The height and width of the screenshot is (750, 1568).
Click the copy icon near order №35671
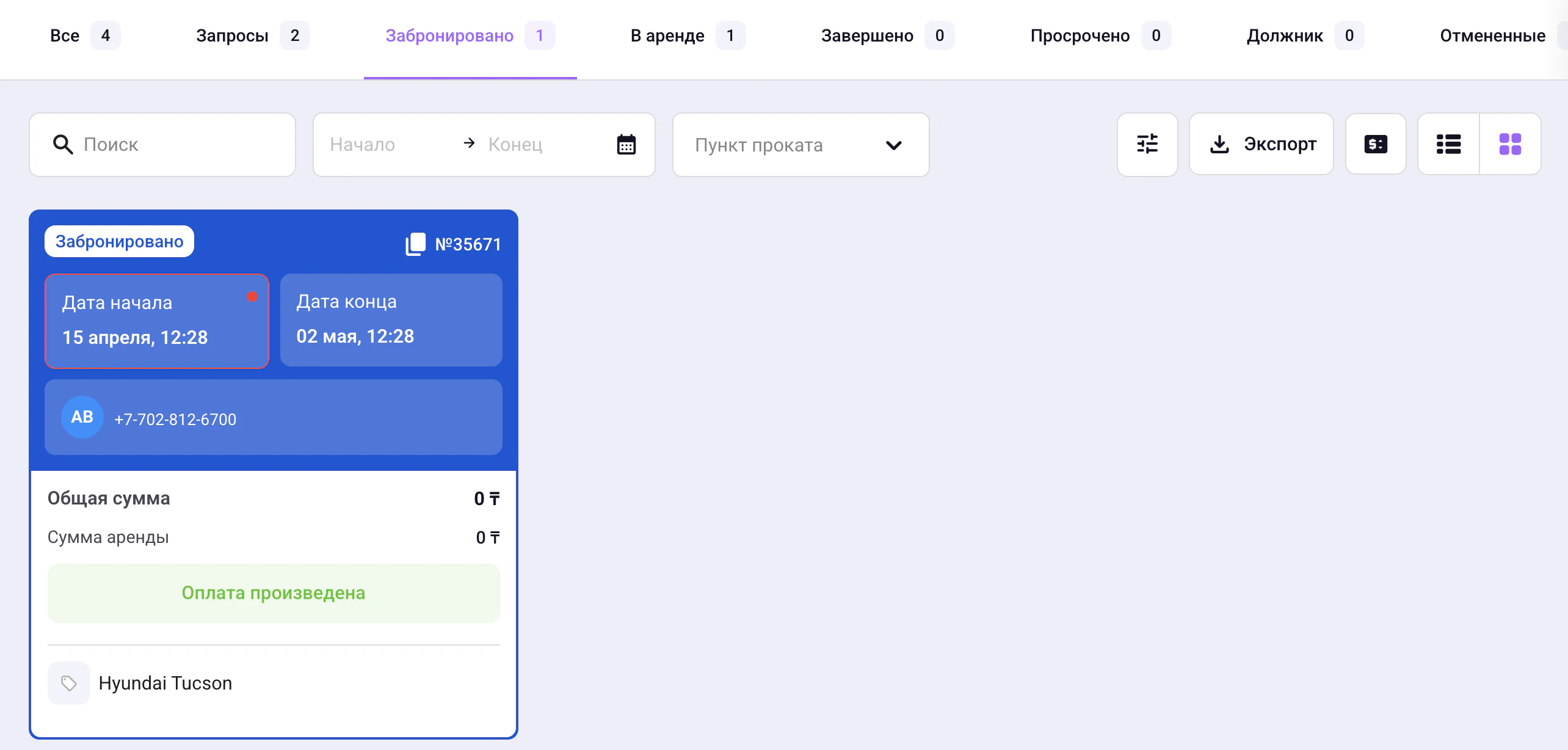416,244
